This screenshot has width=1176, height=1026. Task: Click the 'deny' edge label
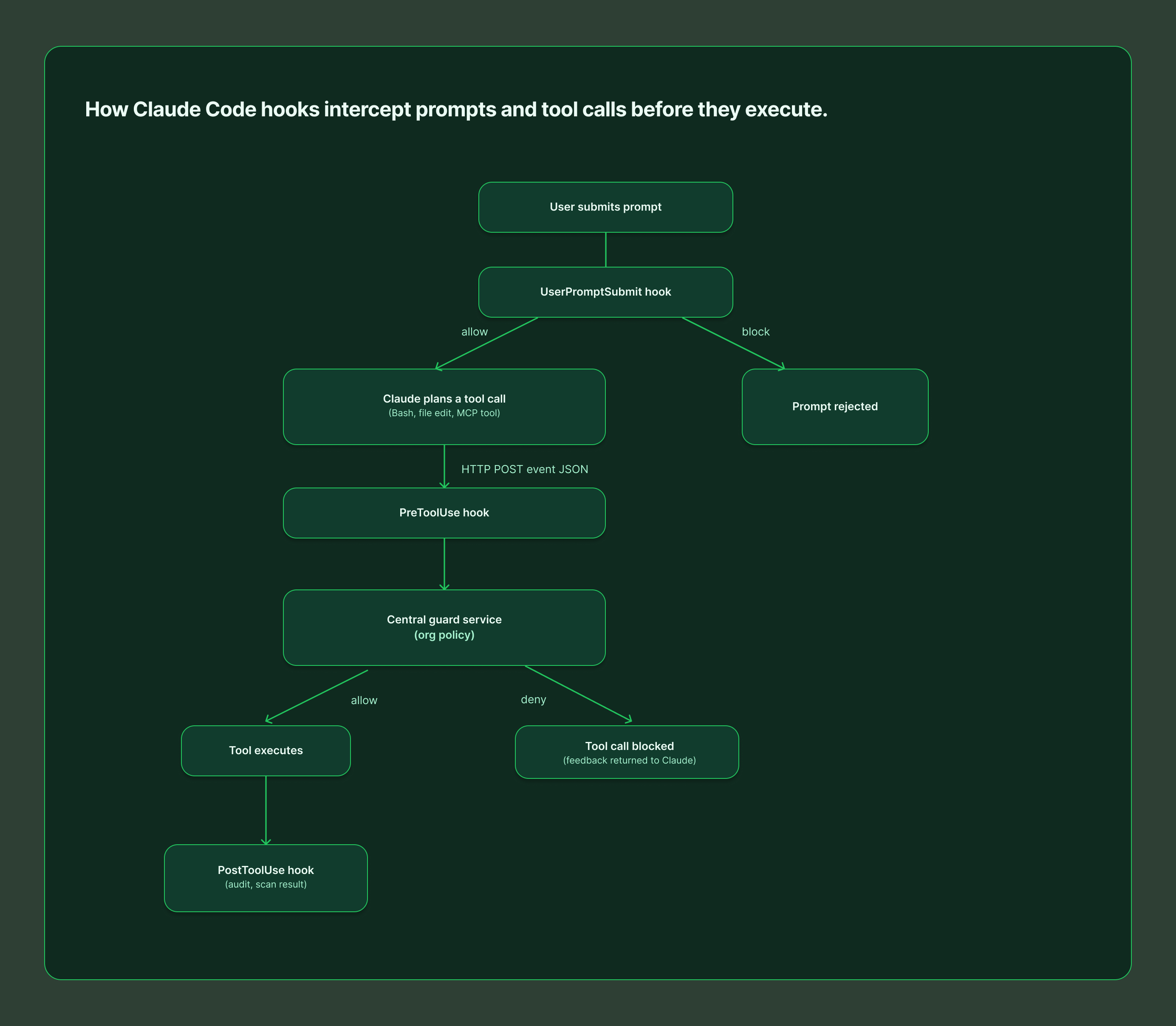click(x=533, y=700)
